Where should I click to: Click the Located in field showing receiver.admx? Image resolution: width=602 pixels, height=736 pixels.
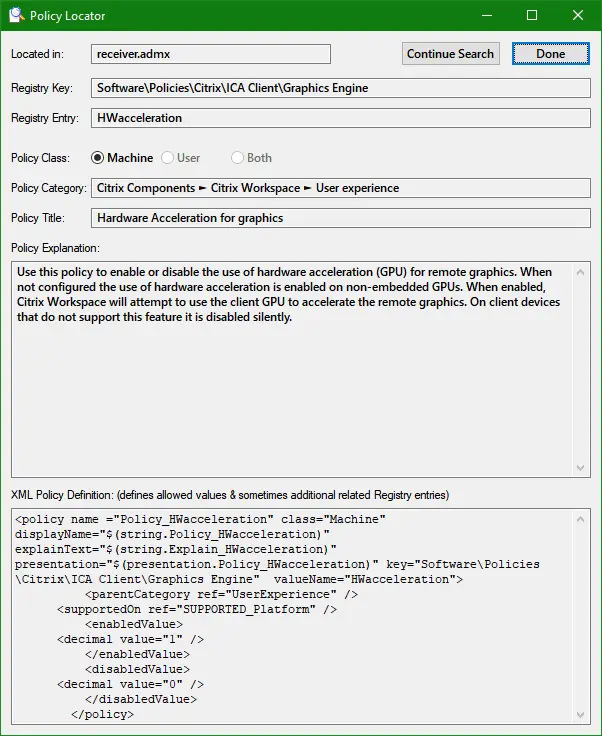click(x=211, y=54)
